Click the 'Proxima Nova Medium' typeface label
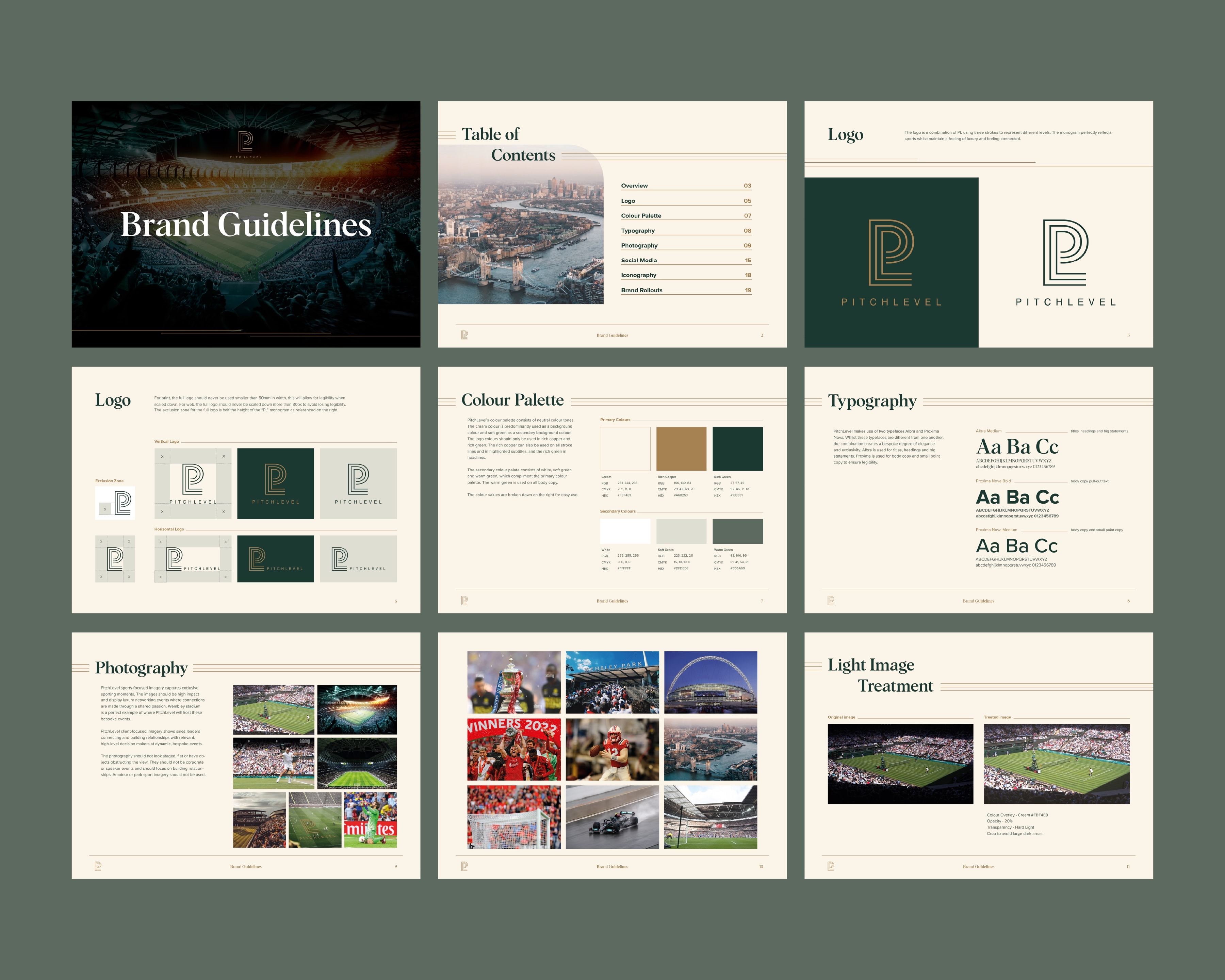This screenshot has width=1225, height=980. (996, 530)
